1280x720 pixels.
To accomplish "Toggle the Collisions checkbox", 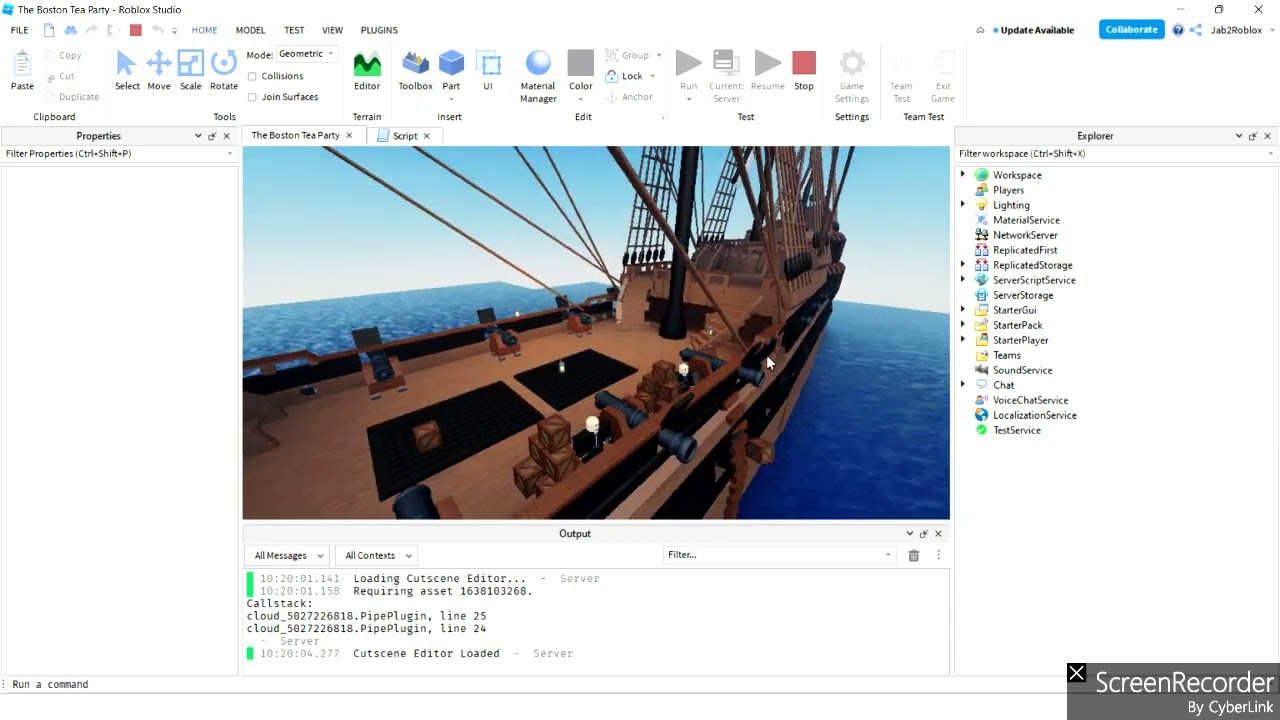I will (x=252, y=76).
